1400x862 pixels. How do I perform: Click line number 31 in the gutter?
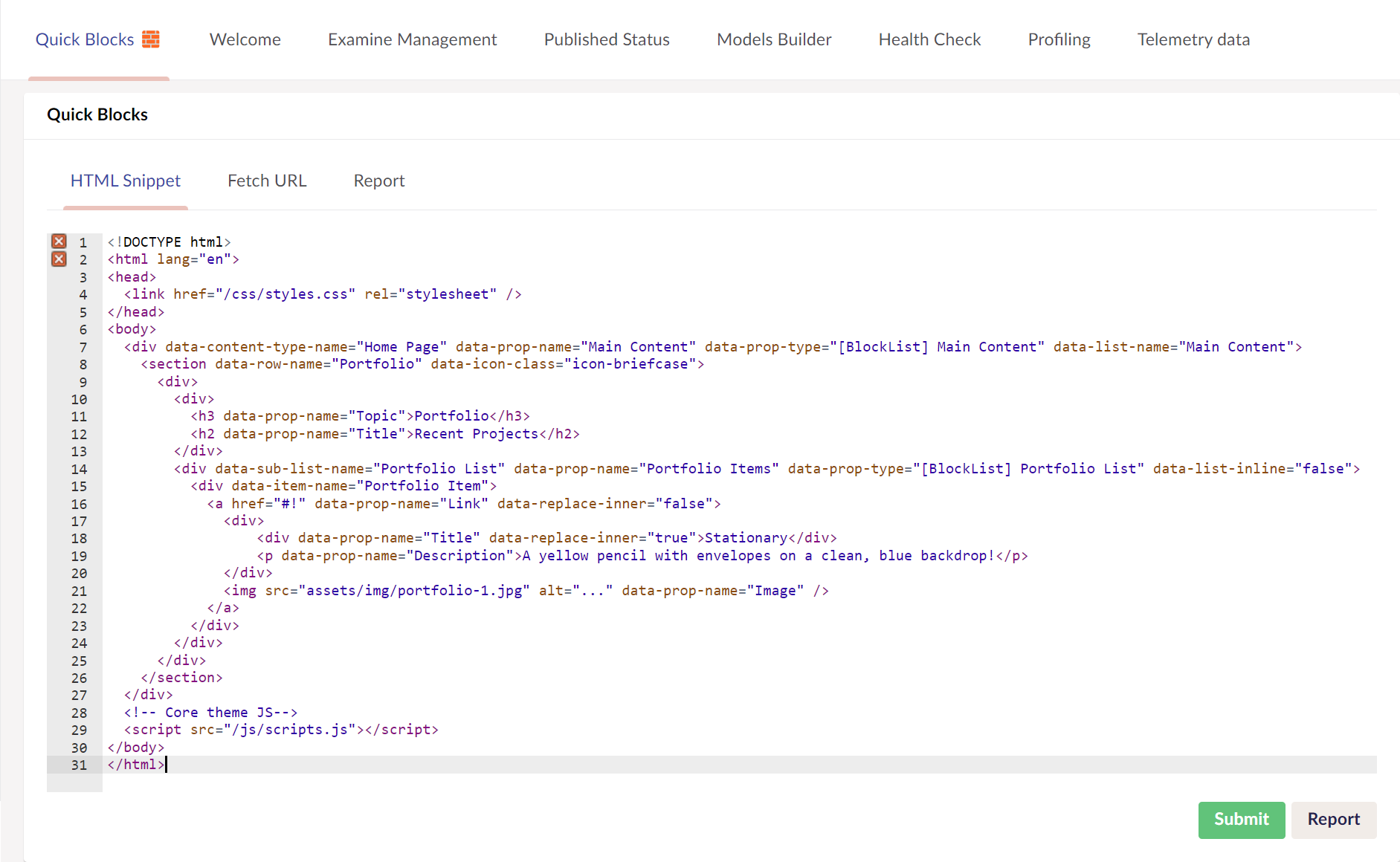(80, 765)
